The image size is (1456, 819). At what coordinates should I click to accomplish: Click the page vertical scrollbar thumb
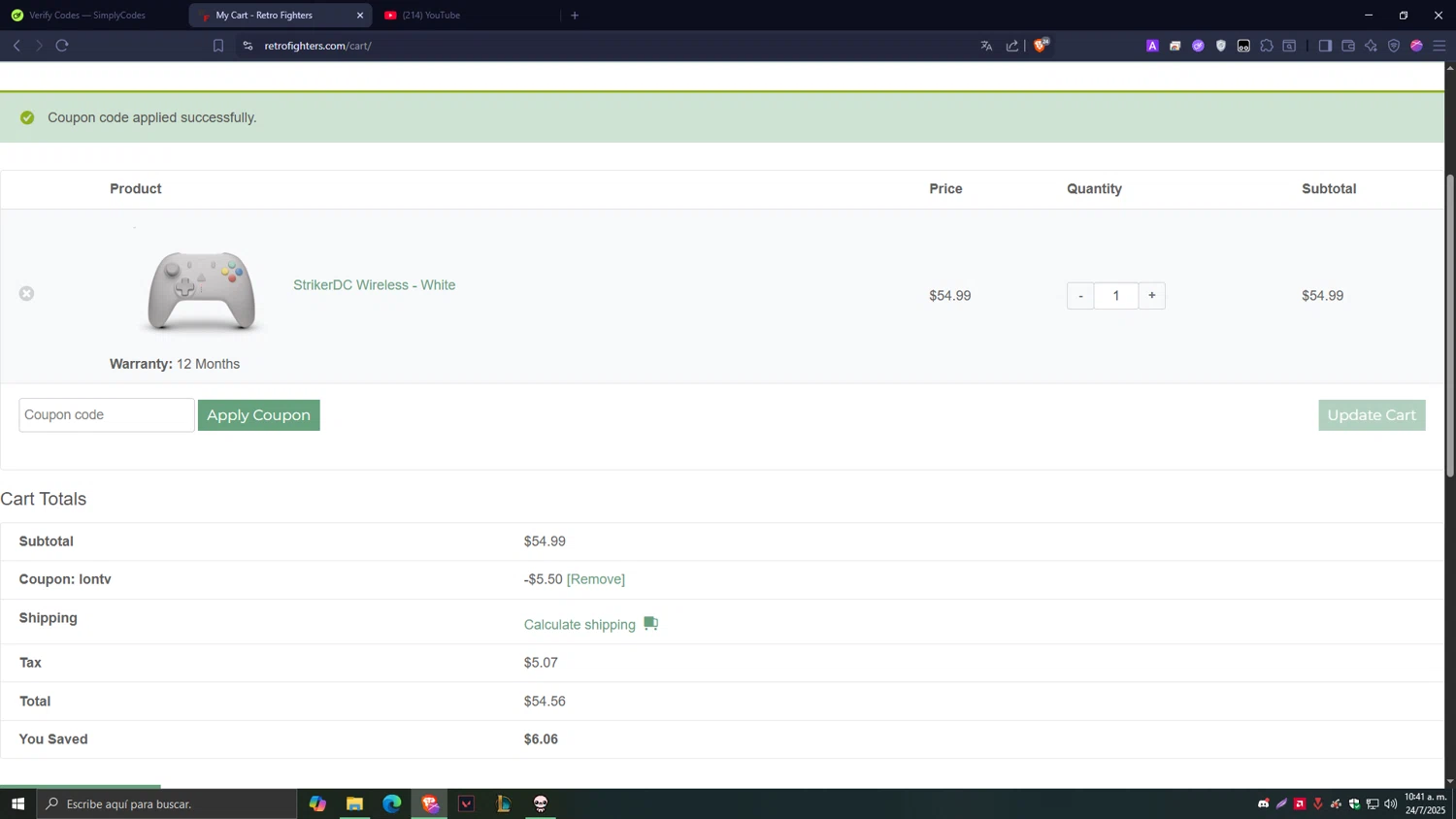coord(1450,326)
